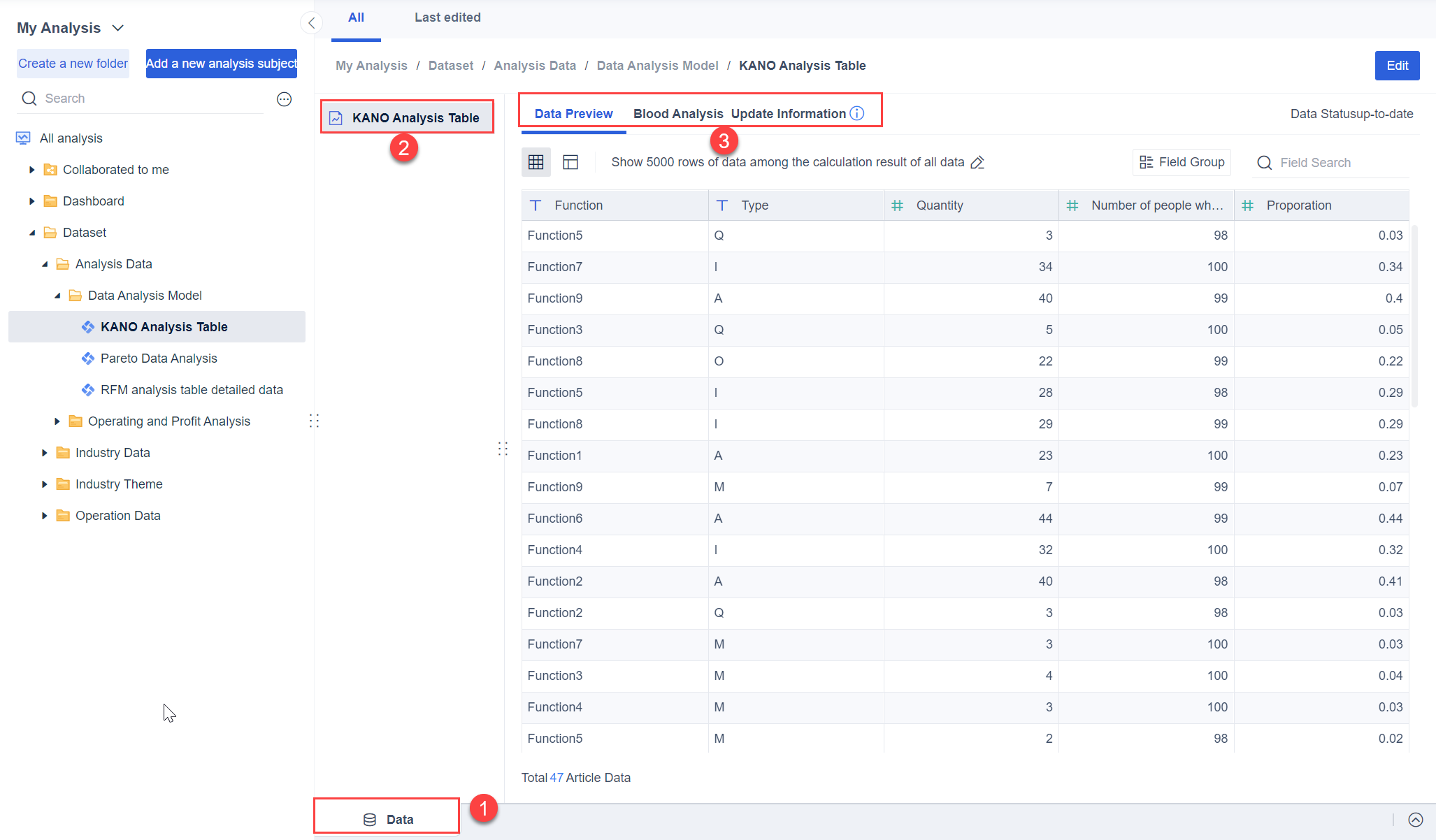Click Update Information info icon

point(857,113)
